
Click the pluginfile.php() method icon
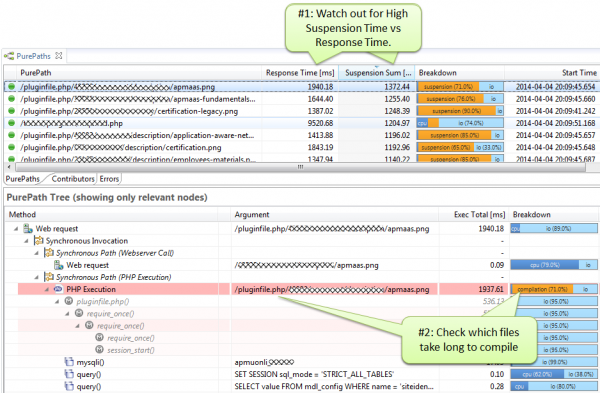click(x=69, y=301)
